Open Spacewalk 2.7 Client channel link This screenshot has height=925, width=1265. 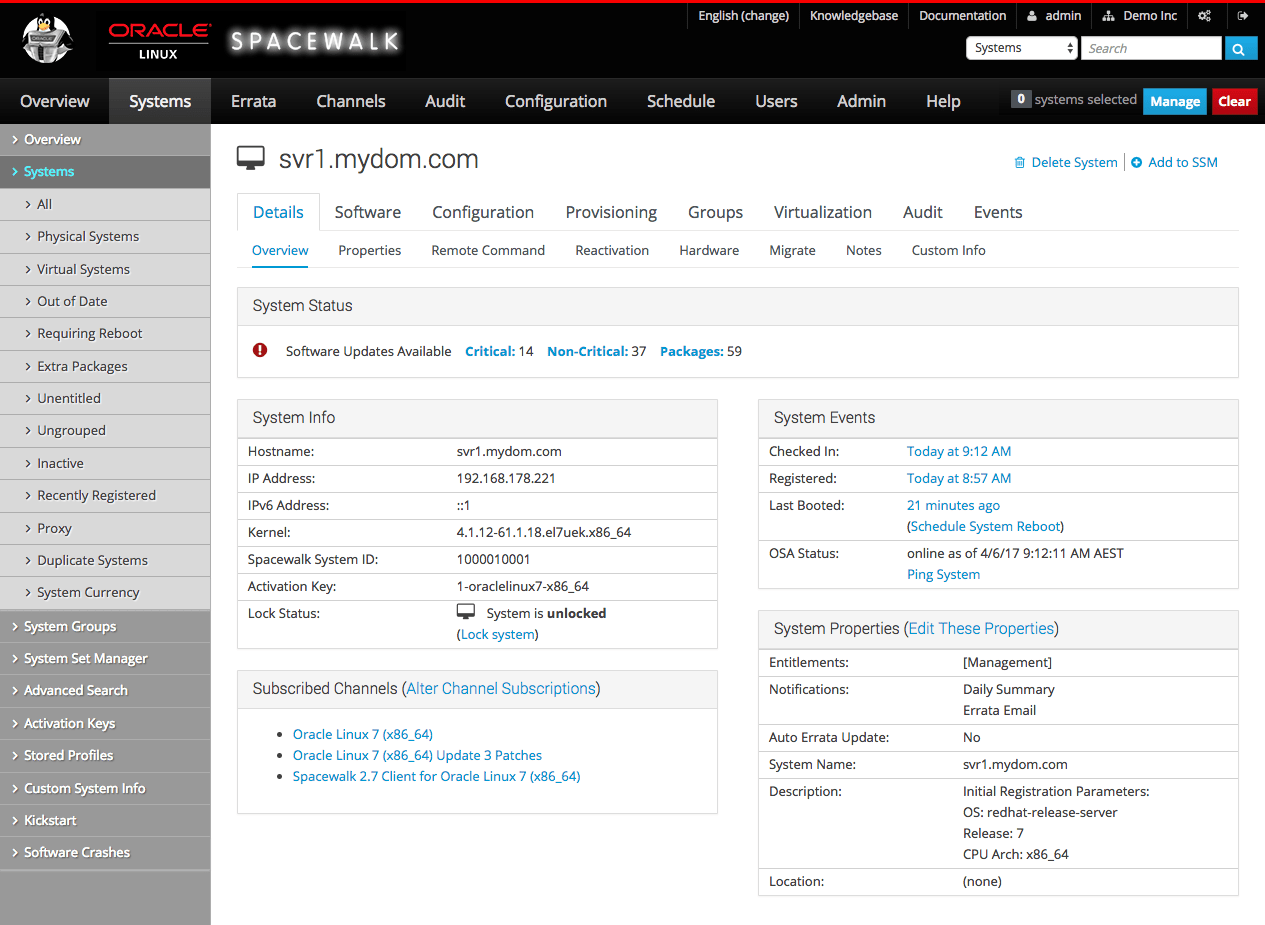click(436, 776)
